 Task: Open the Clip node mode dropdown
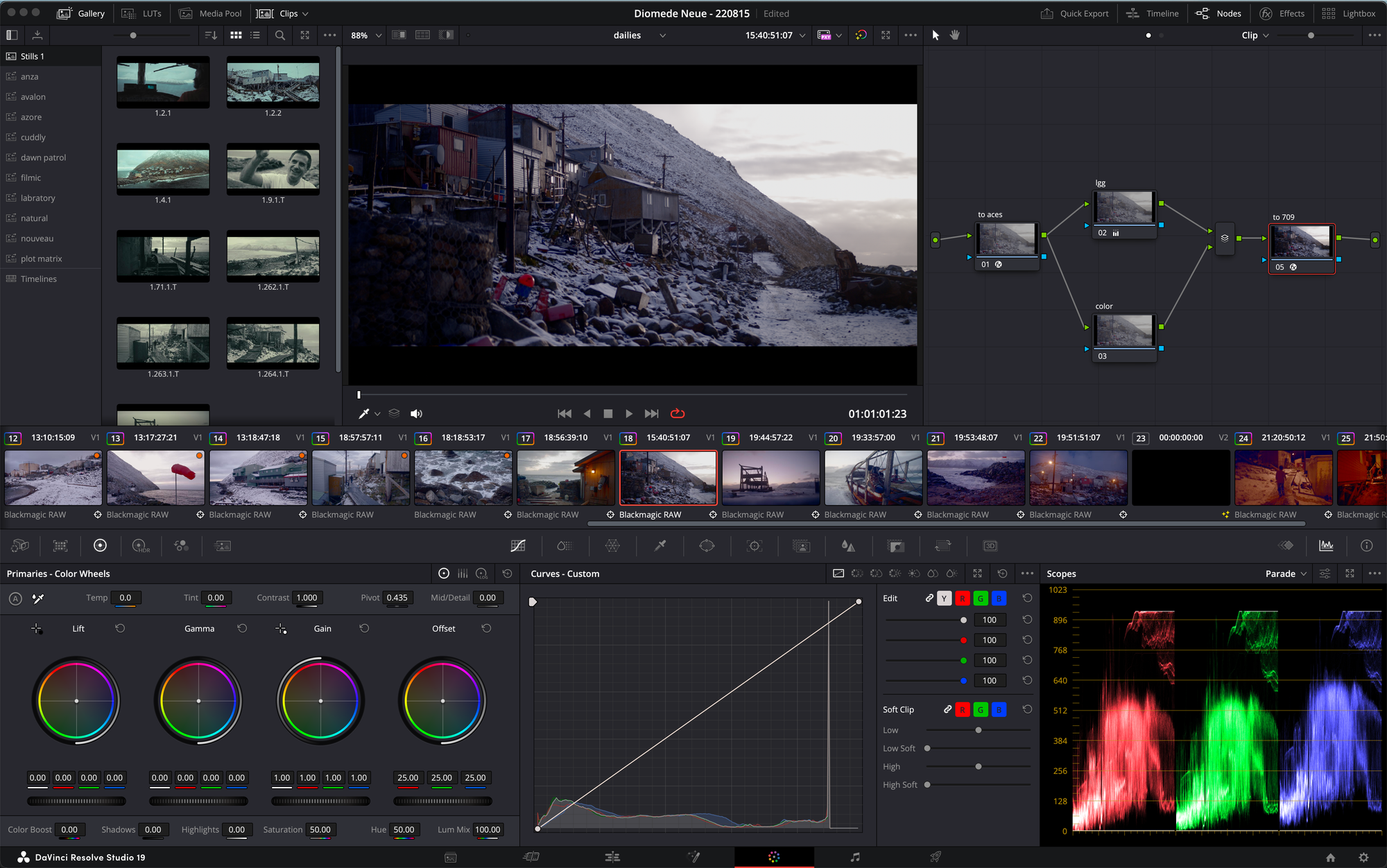click(1255, 35)
